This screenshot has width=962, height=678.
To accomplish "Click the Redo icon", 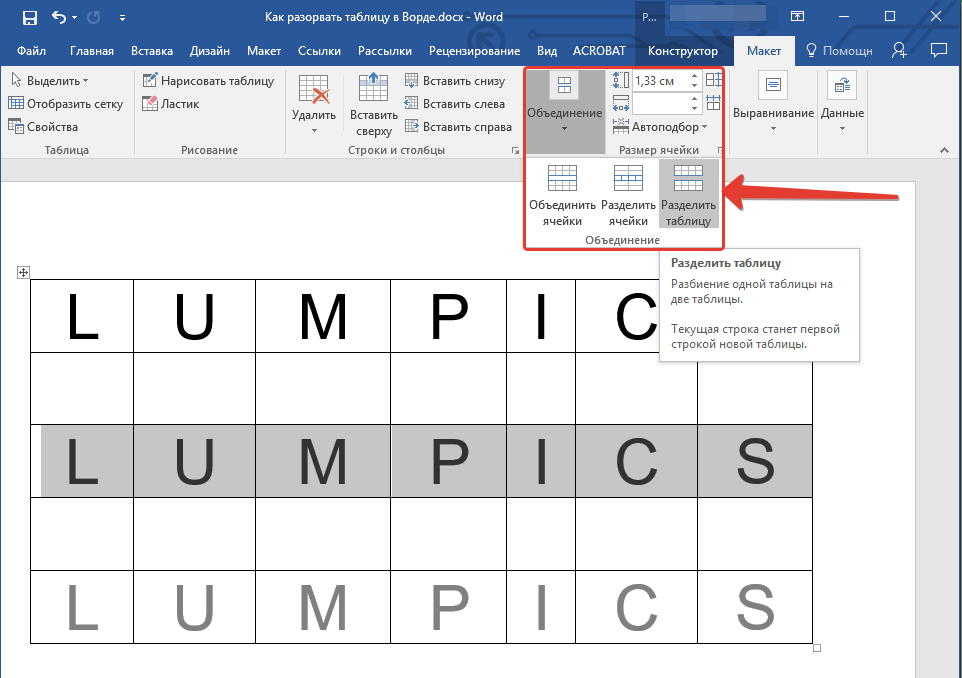I will click(94, 17).
